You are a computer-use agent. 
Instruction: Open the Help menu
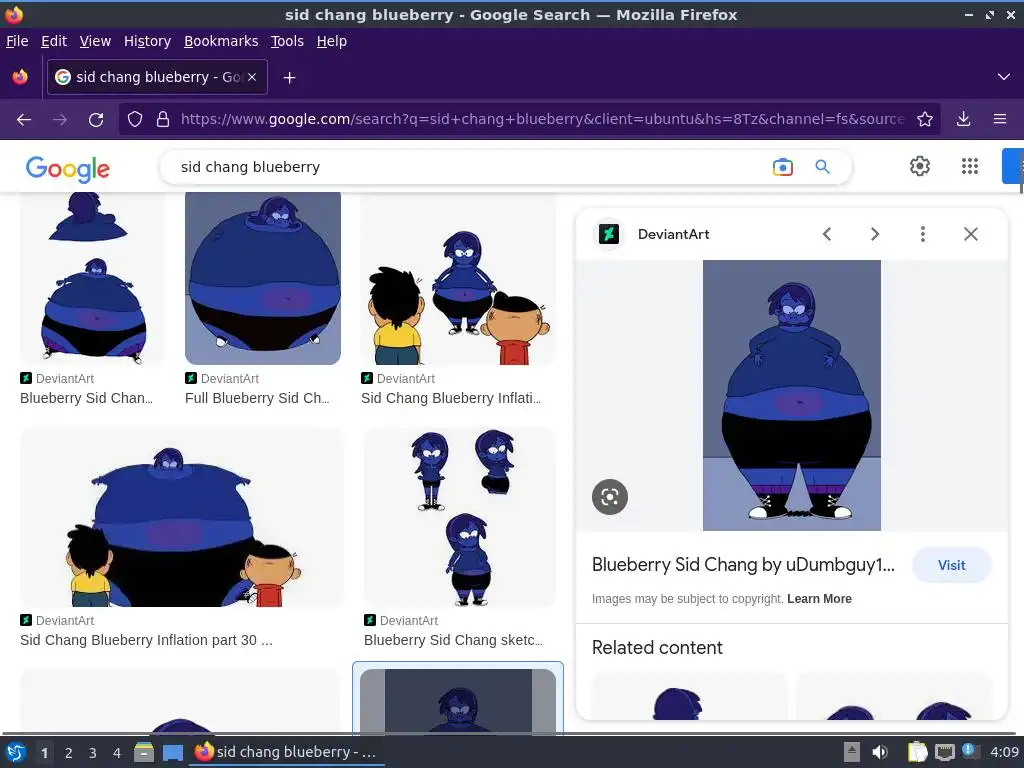coord(332,41)
